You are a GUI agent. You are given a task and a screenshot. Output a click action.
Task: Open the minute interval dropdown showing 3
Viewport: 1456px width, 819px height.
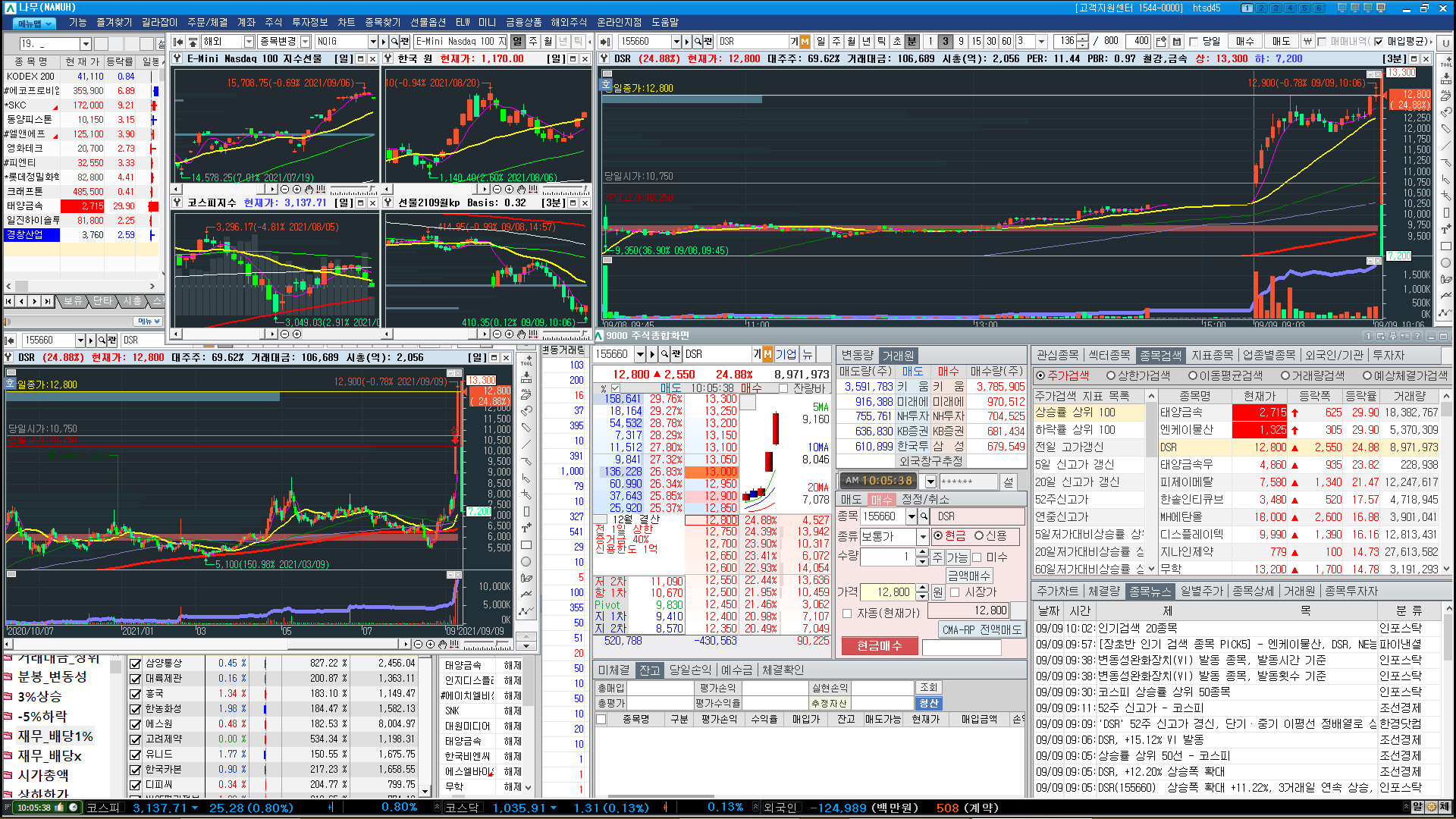click(1042, 42)
